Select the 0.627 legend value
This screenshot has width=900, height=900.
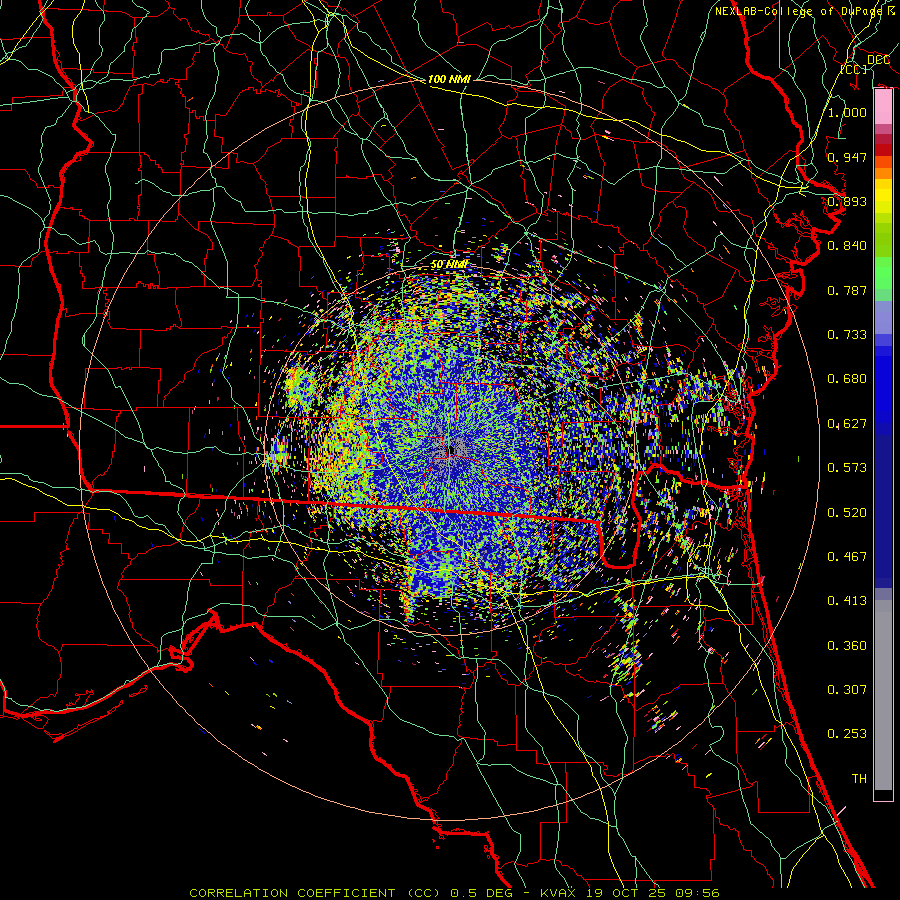[x=847, y=424]
